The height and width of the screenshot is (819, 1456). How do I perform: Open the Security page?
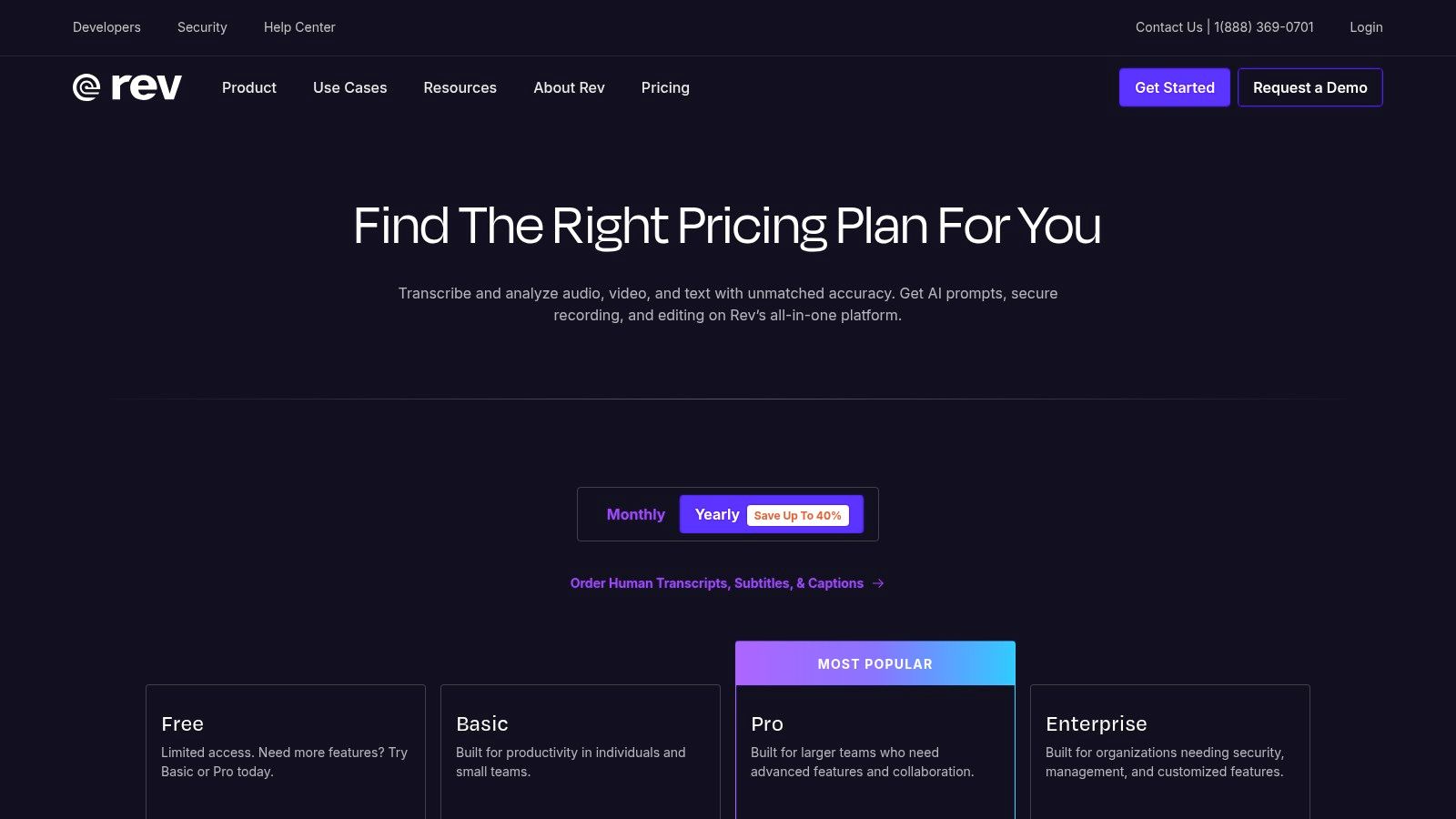pos(202,27)
